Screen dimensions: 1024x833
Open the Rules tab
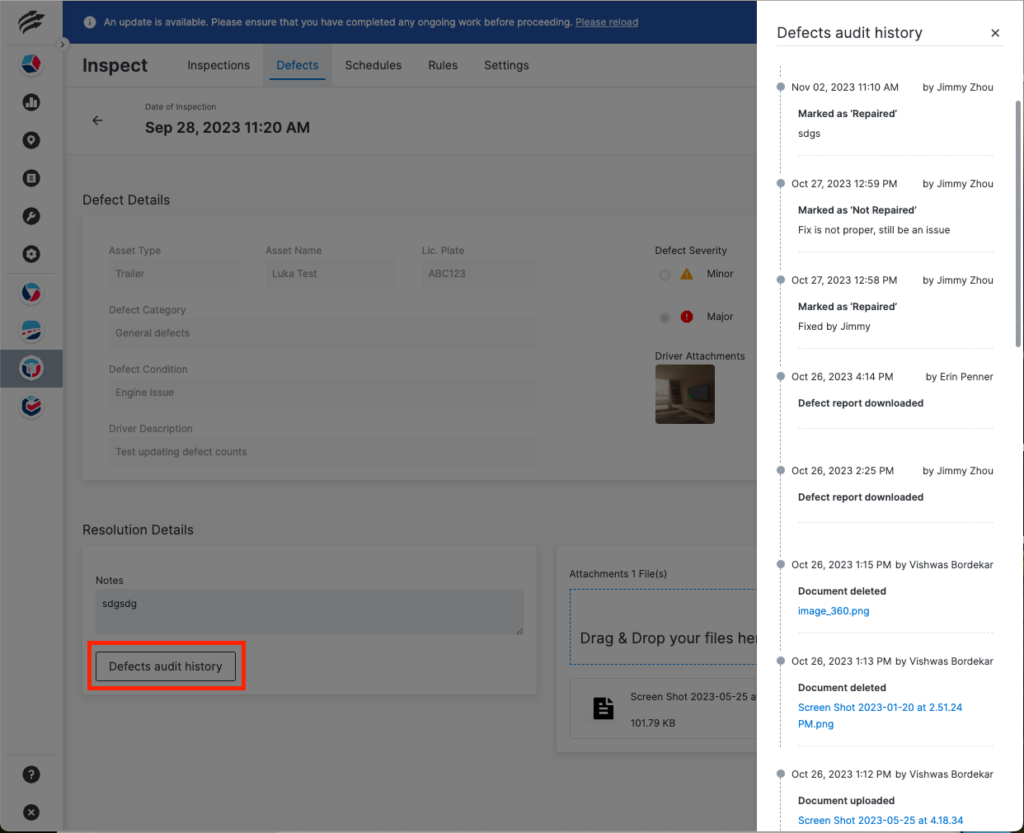[x=442, y=65]
